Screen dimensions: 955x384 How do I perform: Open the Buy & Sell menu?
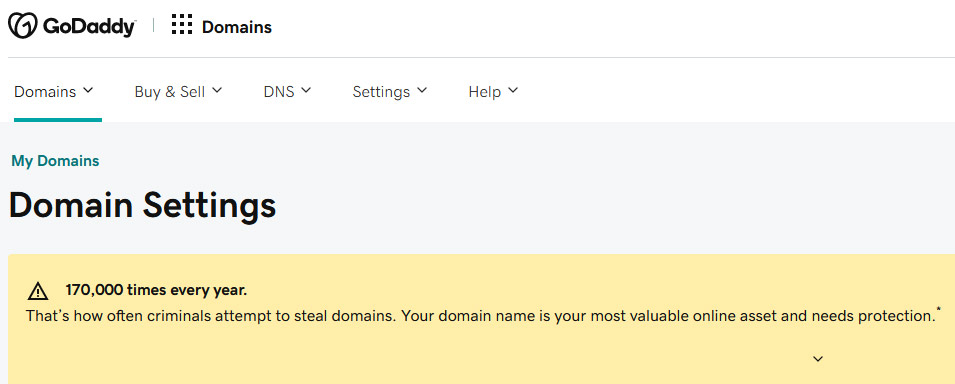(x=178, y=91)
